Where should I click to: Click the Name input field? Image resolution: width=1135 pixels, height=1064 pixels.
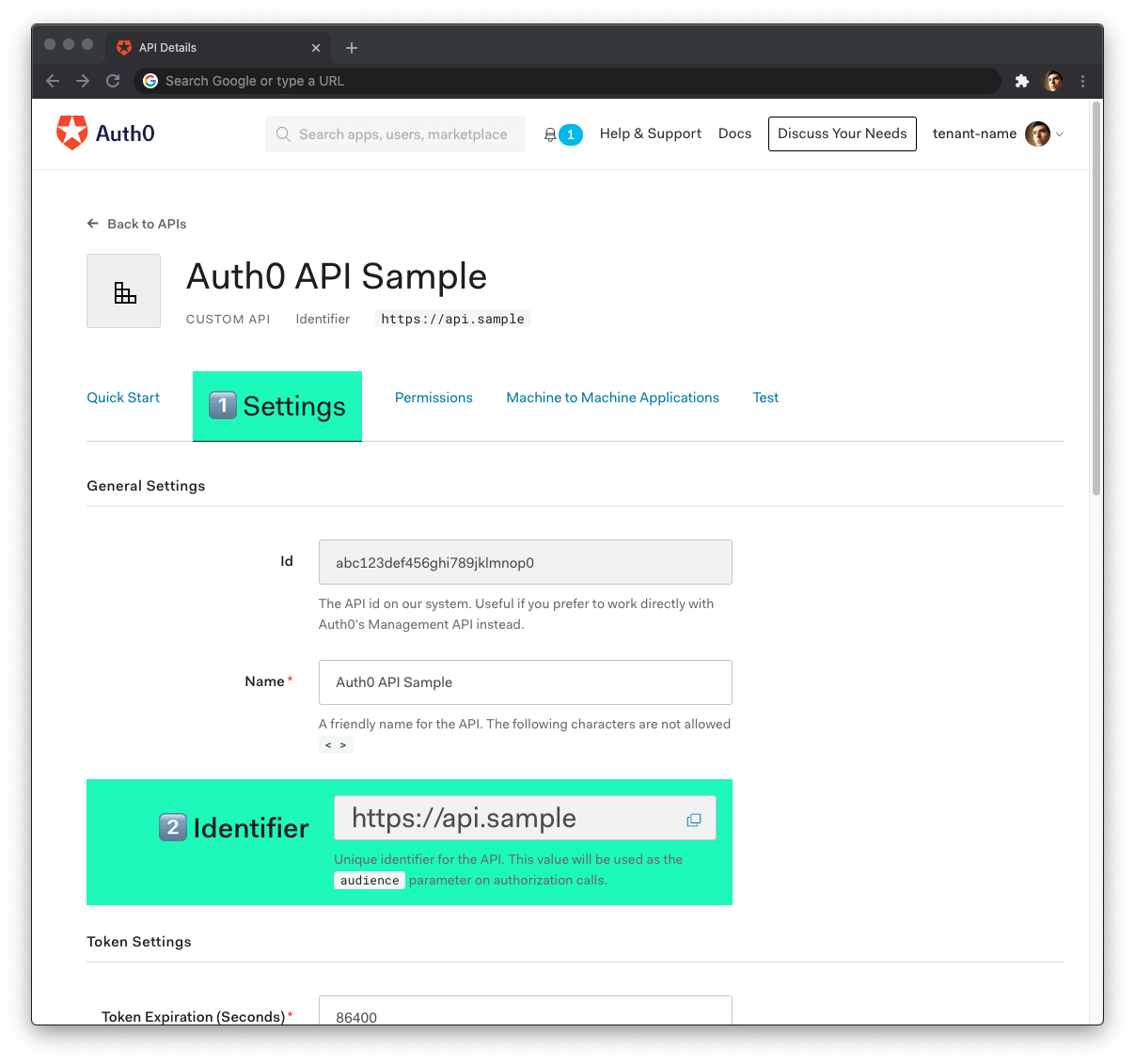coord(526,682)
